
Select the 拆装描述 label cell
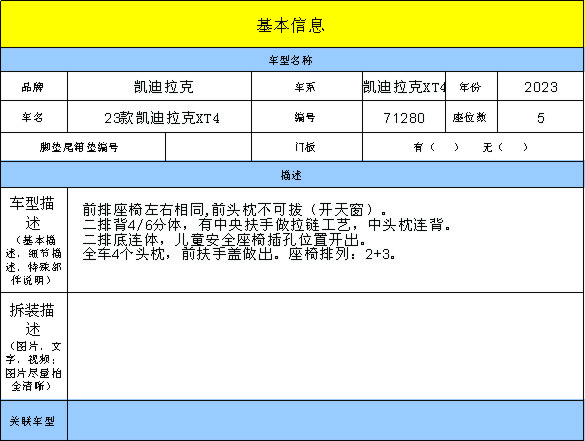tap(34, 346)
